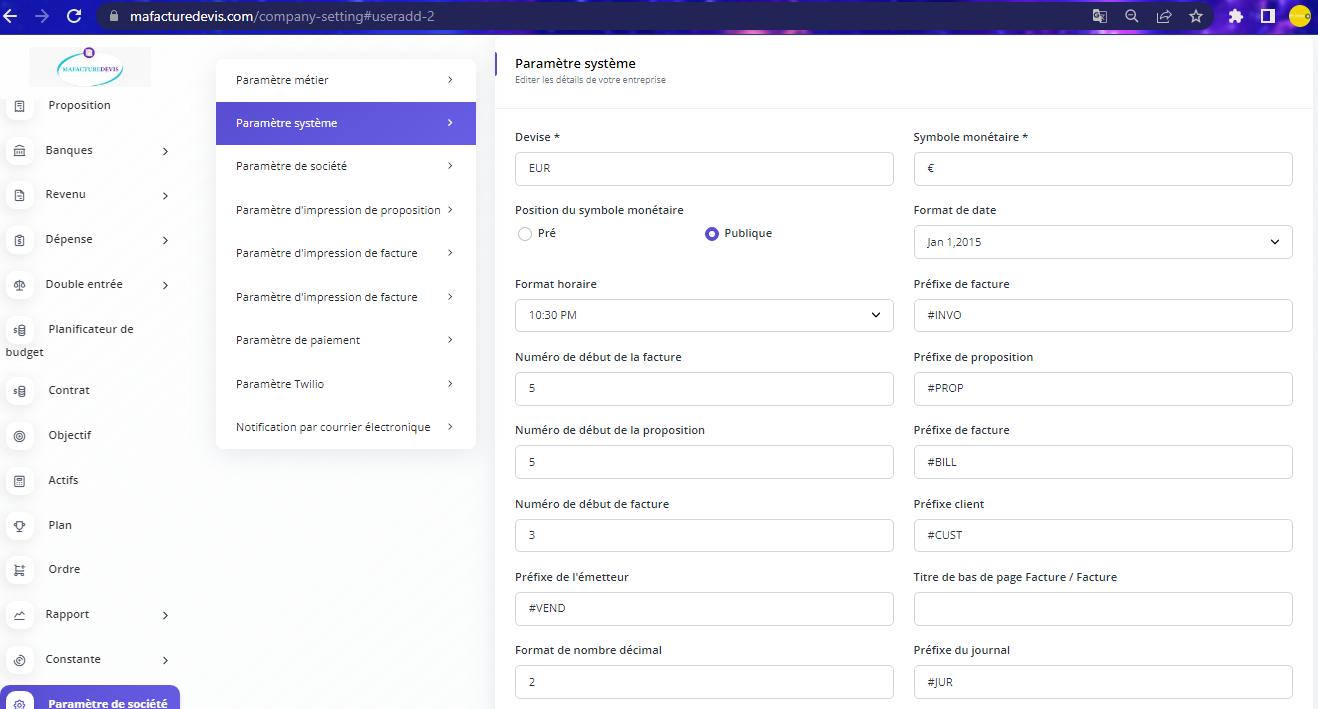
Task: Click the Proposition sidebar icon
Action: (19, 106)
